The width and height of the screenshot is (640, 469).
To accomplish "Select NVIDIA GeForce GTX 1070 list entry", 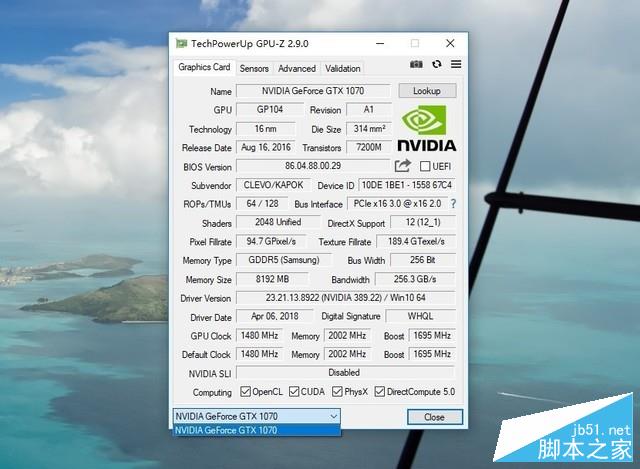I will point(257,430).
